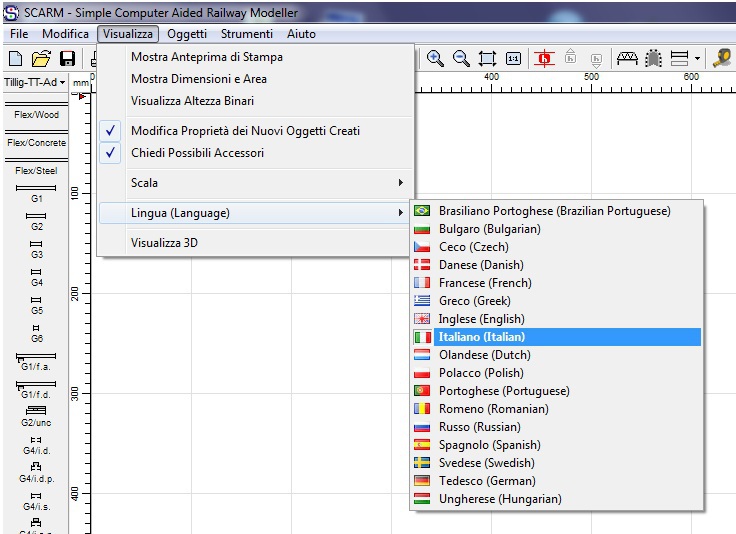Select Romeno (Romanian) language
Image resolution: width=736 pixels, height=534 pixels.
tap(557, 409)
